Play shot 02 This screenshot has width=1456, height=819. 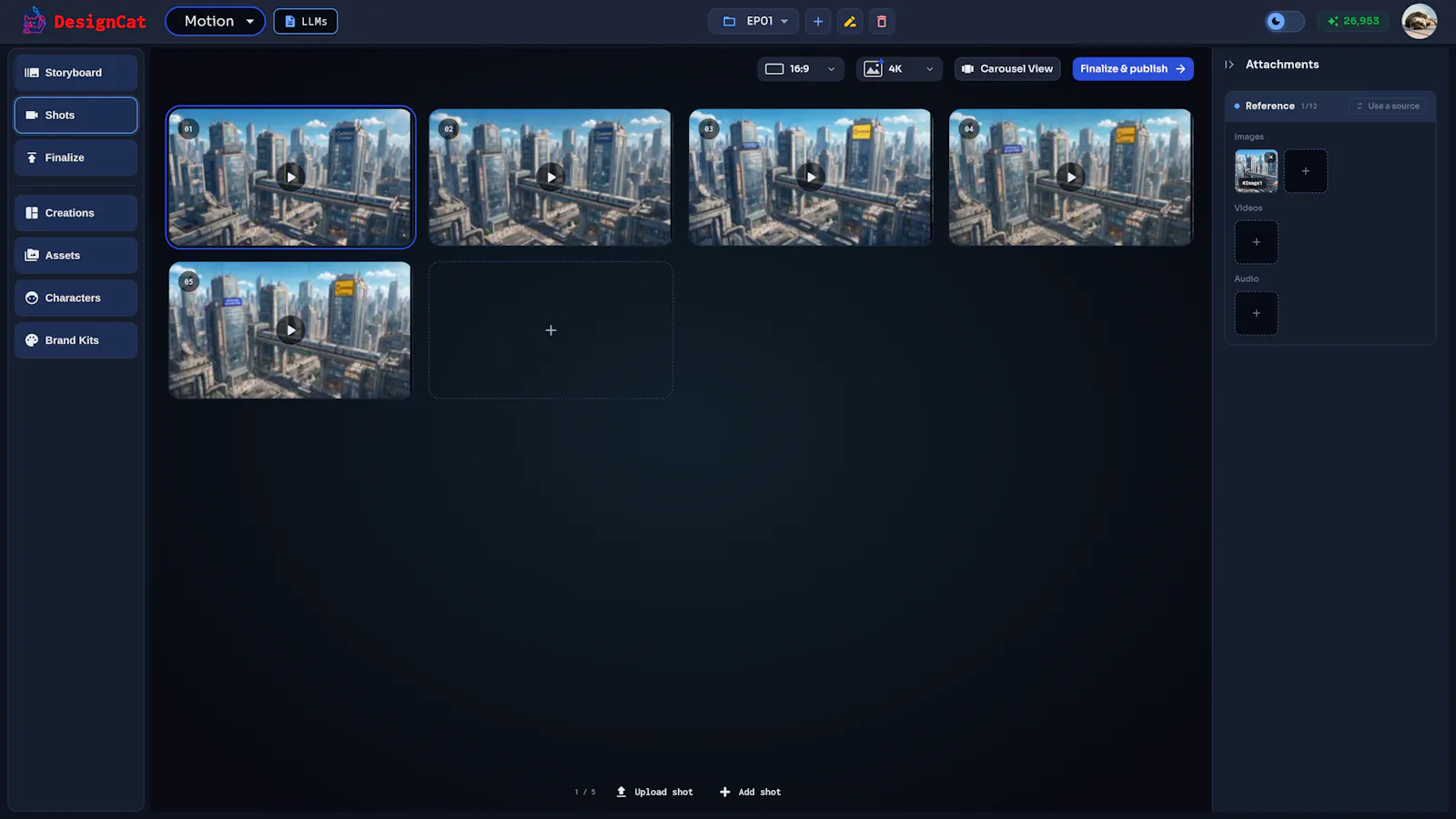tap(551, 177)
